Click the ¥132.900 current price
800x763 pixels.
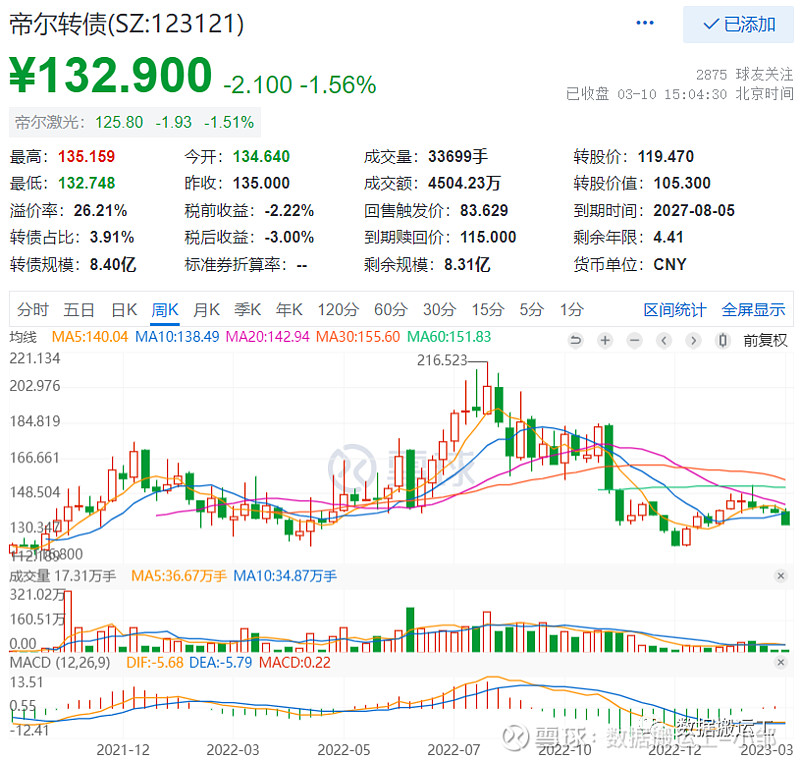pos(110,75)
